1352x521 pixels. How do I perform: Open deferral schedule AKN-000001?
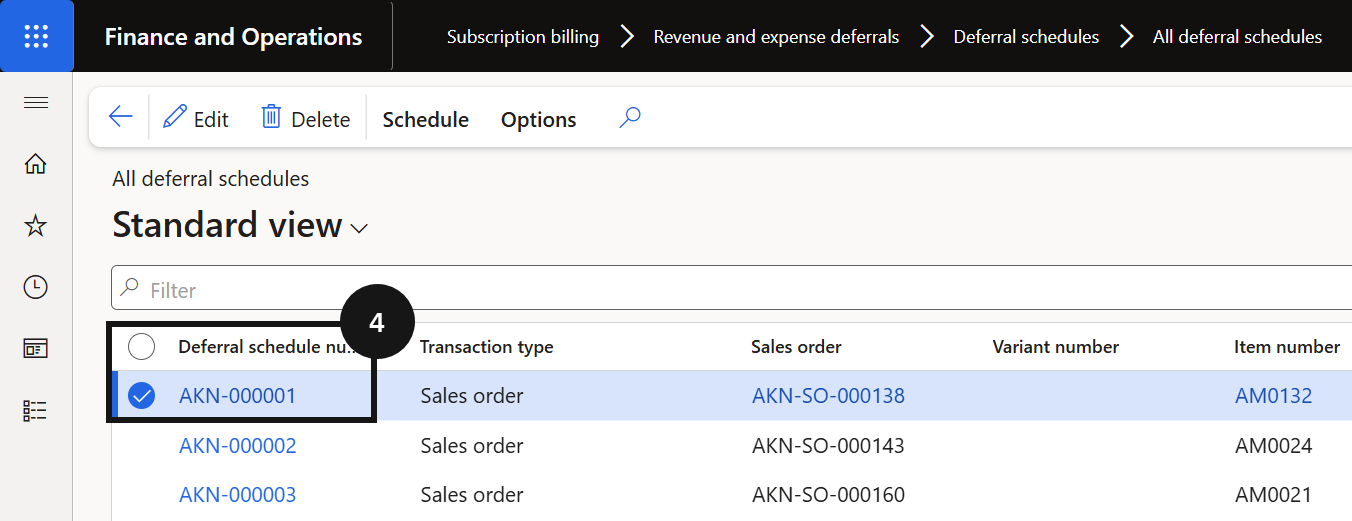click(x=238, y=396)
